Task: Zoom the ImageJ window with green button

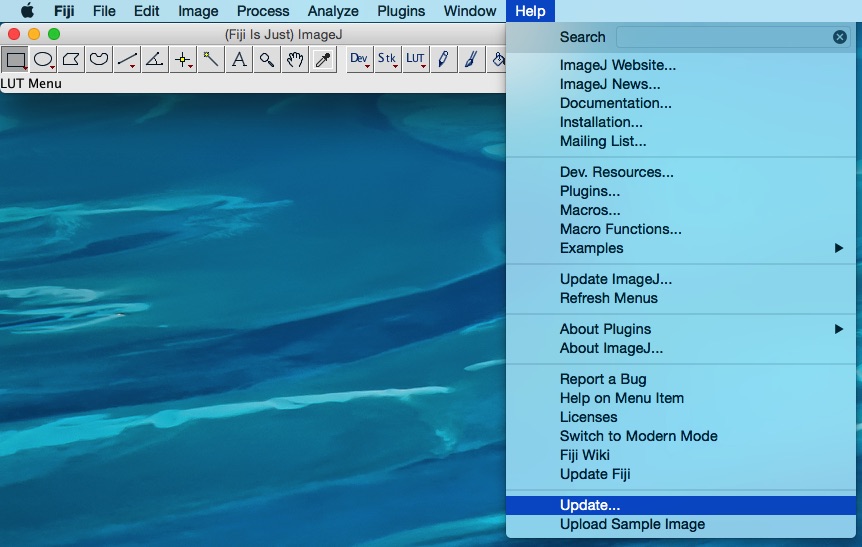Action: pyautogui.click(x=54, y=34)
